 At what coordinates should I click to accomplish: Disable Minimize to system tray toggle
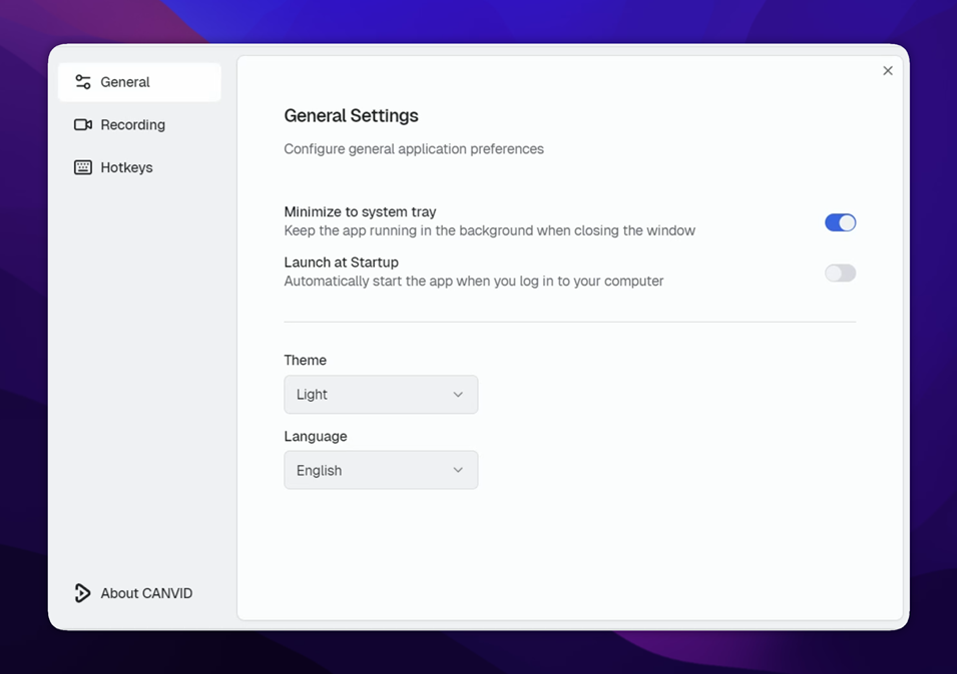coord(840,222)
